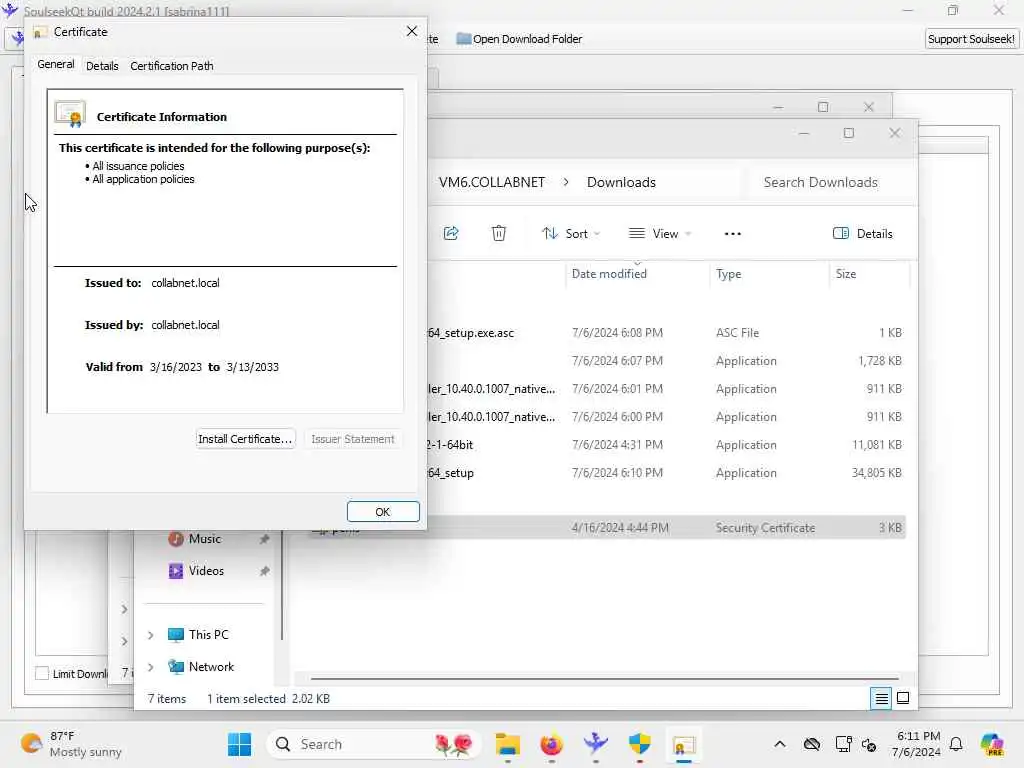Select the certificate General tab

pyautogui.click(x=56, y=64)
